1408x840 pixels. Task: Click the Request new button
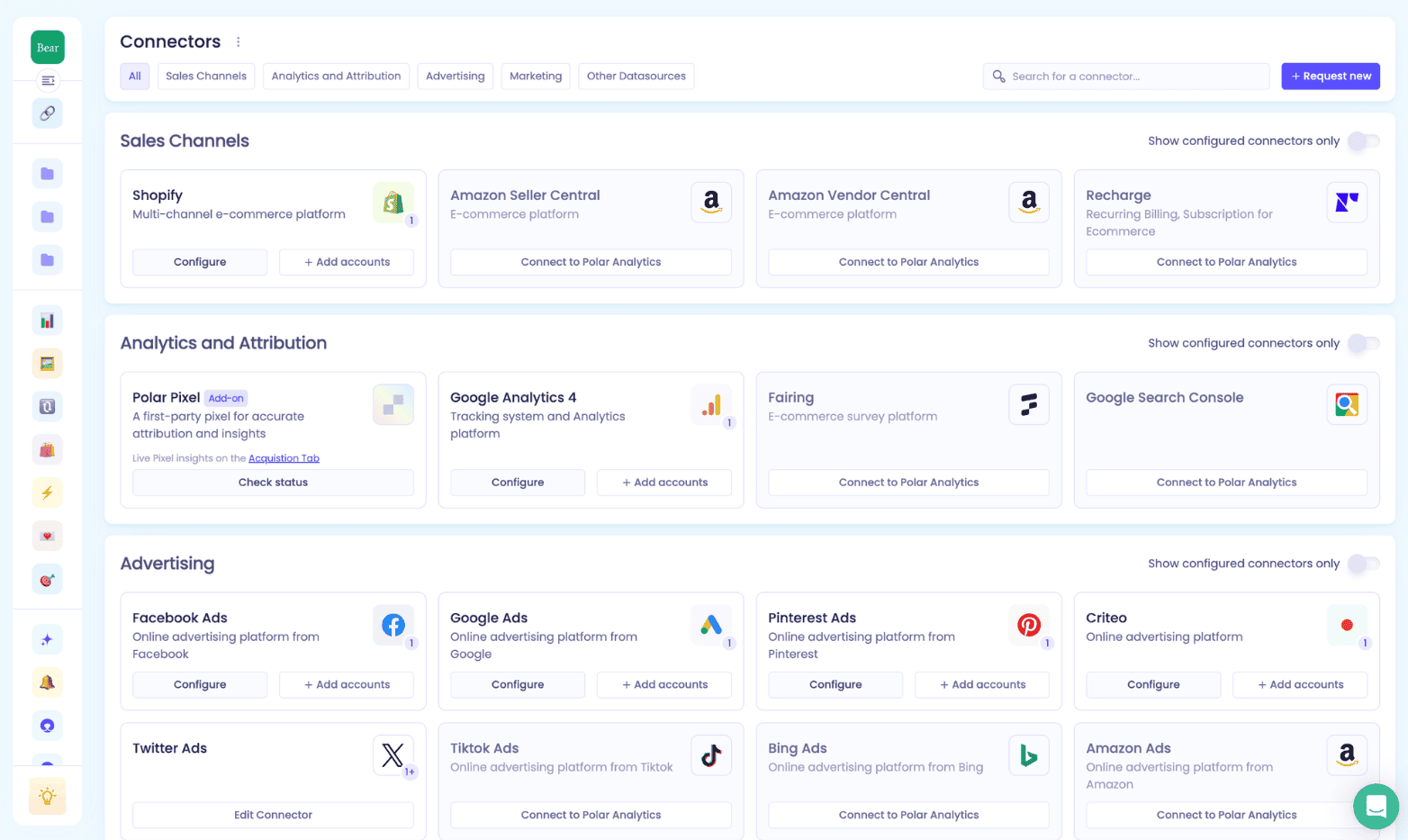pyautogui.click(x=1331, y=77)
